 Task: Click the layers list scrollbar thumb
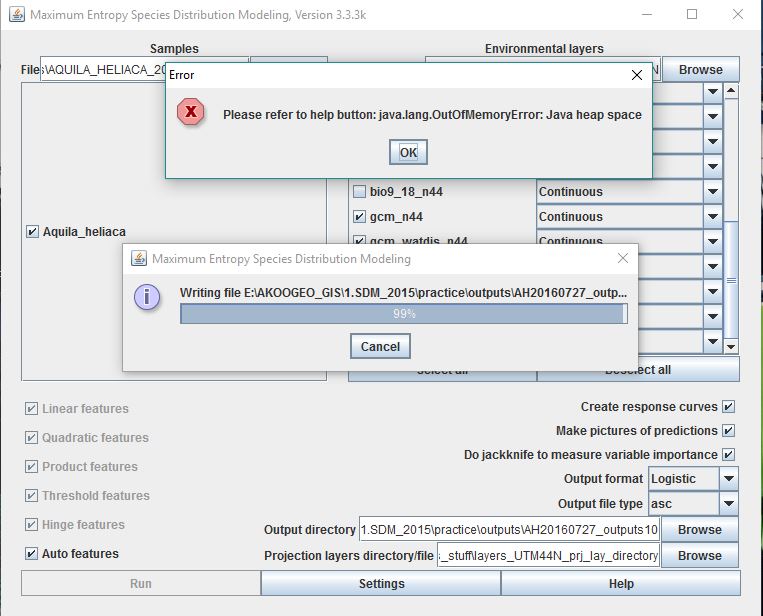[731, 280]
